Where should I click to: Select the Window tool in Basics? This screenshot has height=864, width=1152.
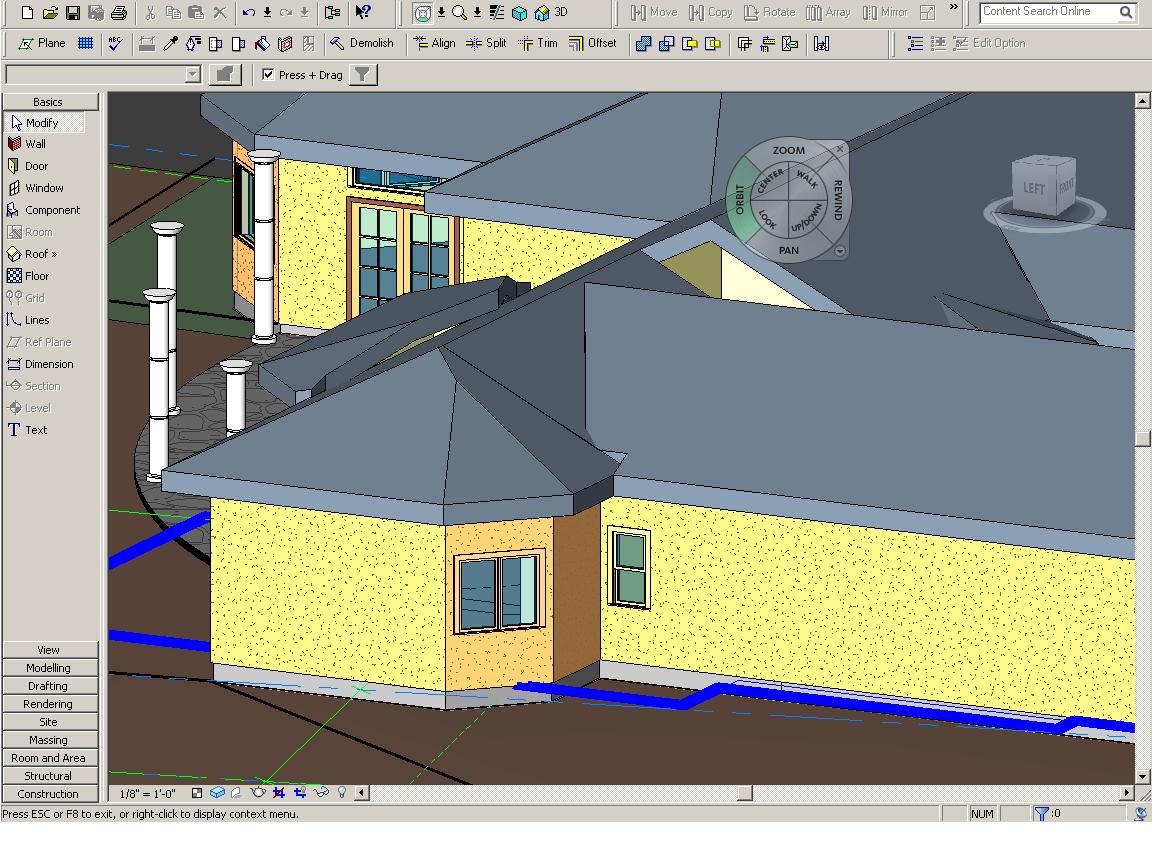(x=35, y=188)
